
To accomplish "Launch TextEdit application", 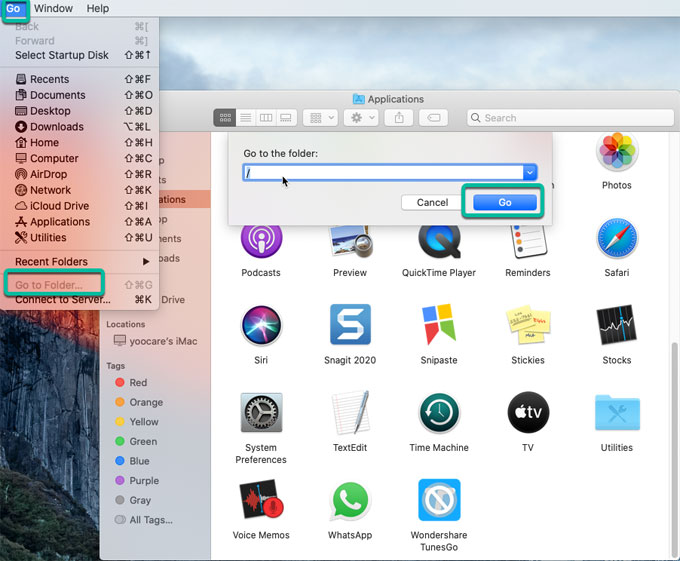I will 350,413.
